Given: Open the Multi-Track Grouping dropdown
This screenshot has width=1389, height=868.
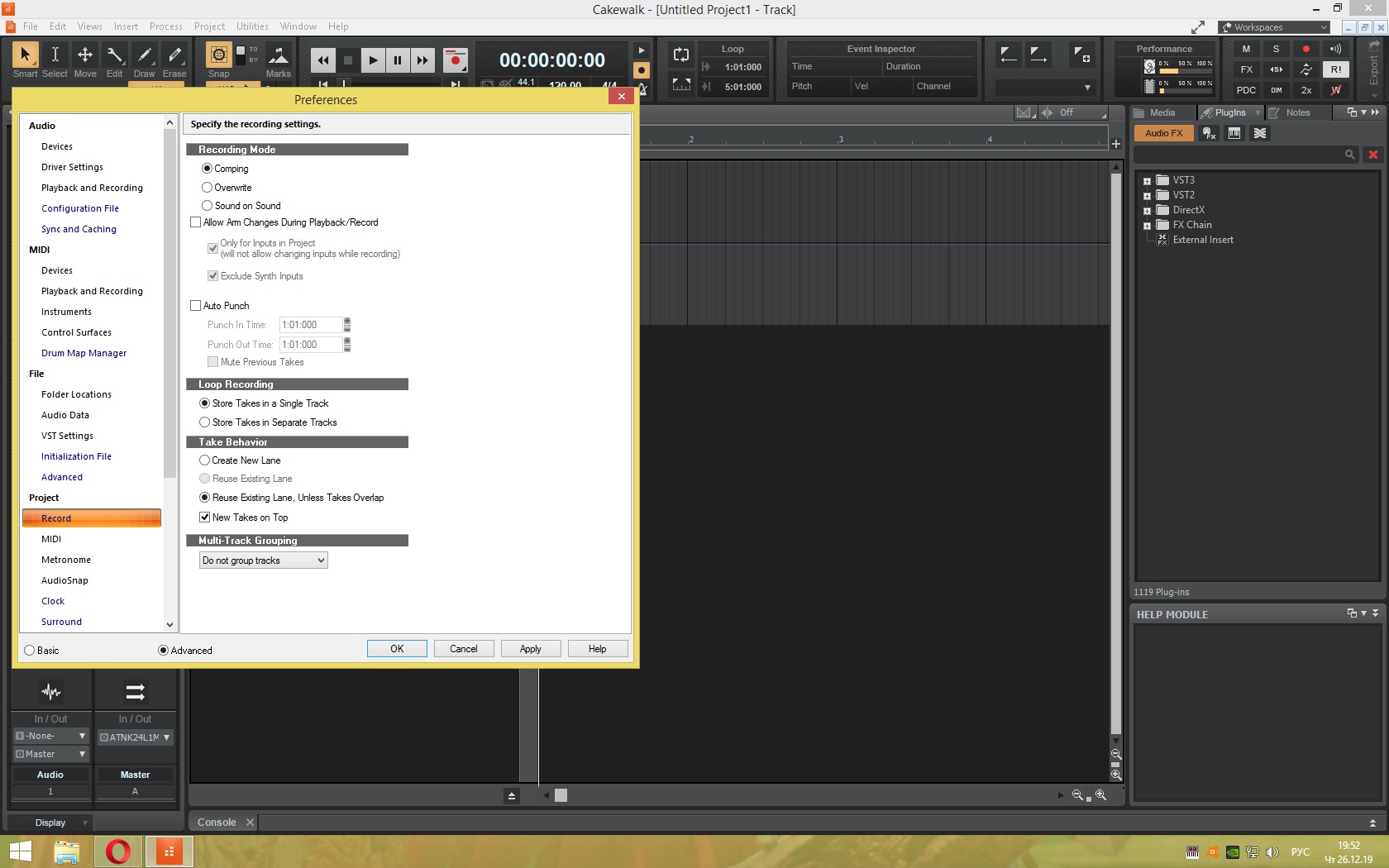Looking at the screenshot, I should [x=264, y=560].
